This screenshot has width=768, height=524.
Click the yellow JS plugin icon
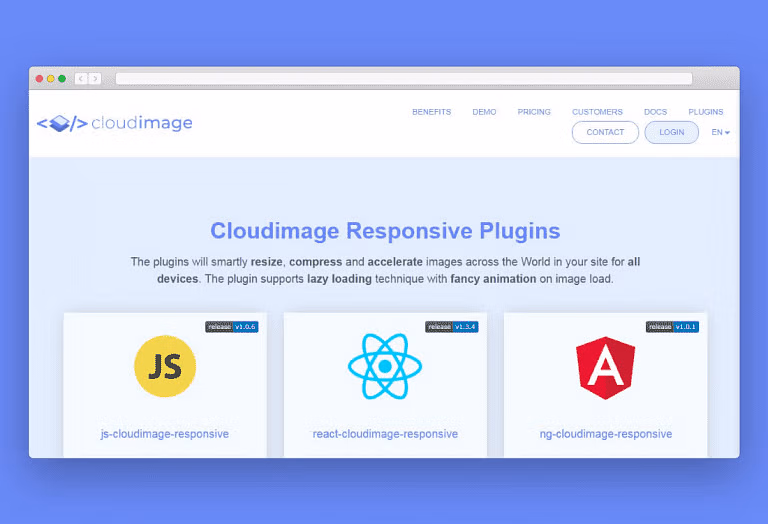165,366
